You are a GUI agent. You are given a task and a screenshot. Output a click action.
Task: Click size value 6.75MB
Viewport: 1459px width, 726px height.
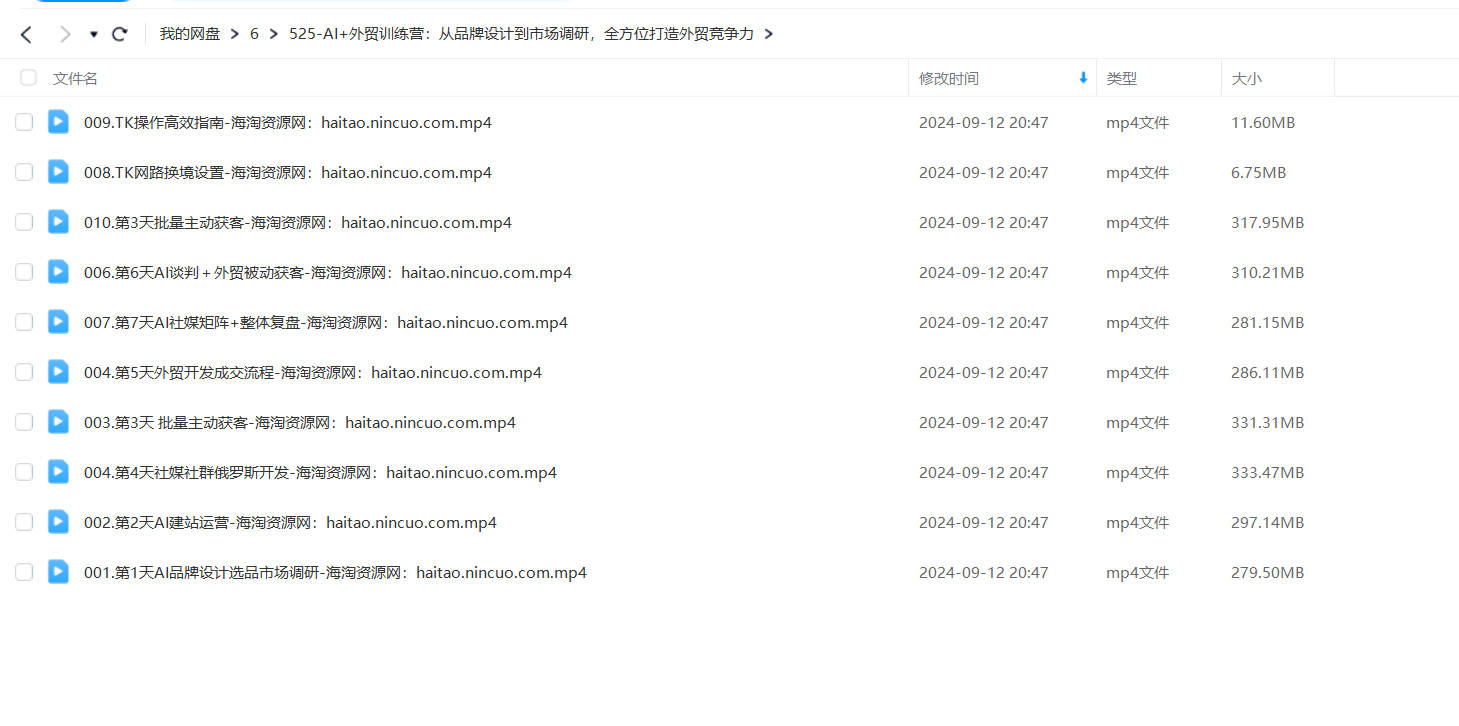1258,172
